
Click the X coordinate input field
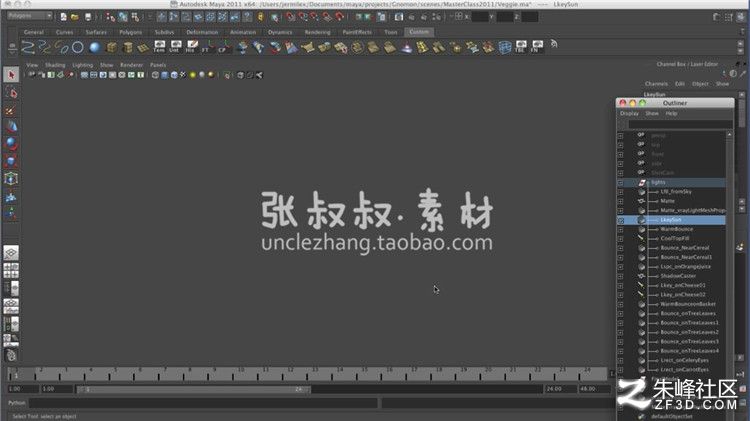pos(480,17)
